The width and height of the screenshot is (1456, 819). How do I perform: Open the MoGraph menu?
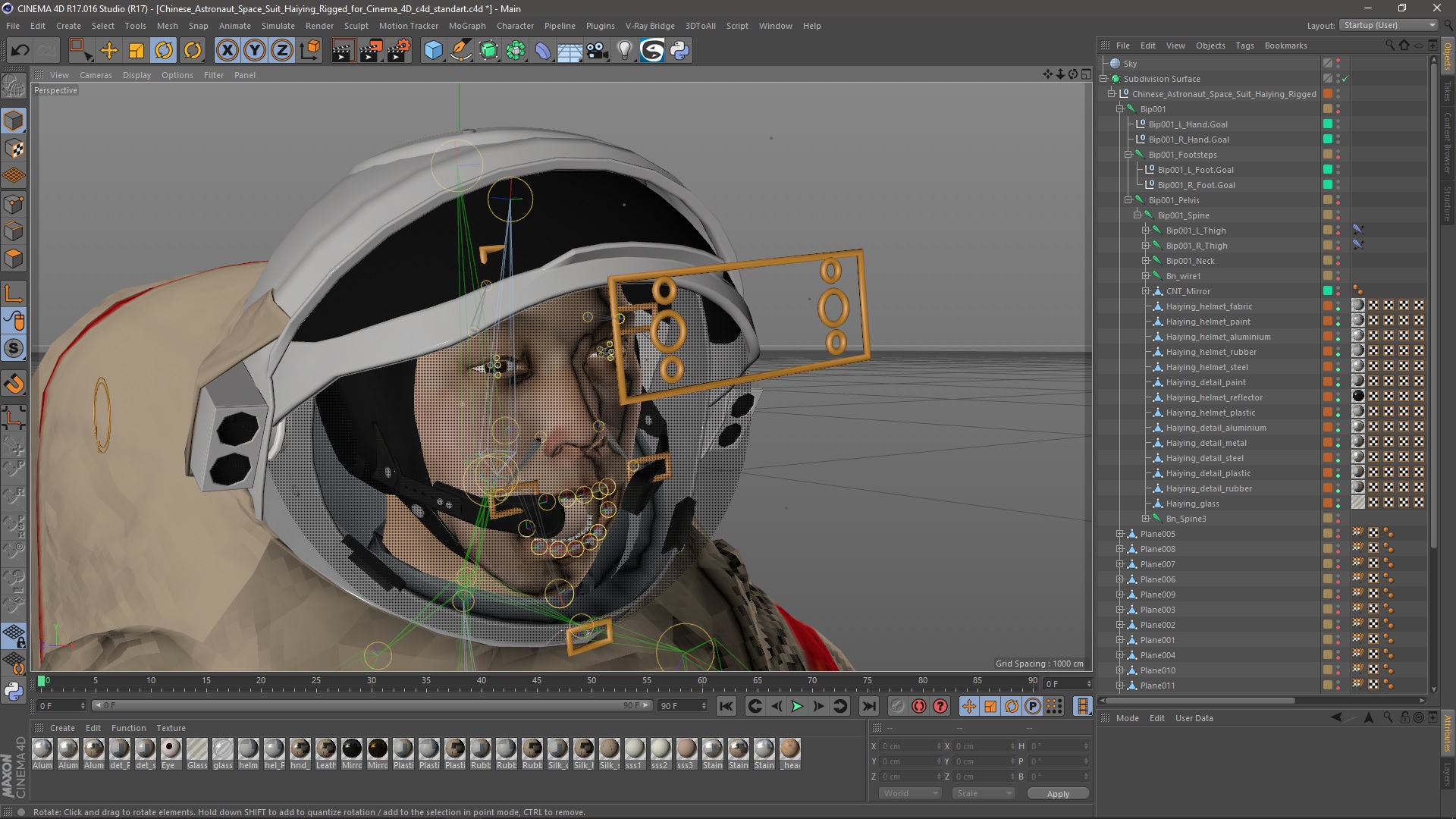click(x=466, y=26)
